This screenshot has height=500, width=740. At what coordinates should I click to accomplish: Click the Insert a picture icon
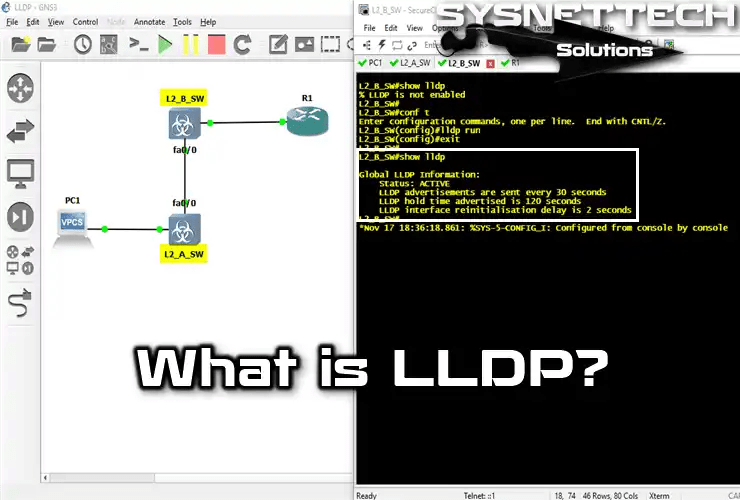[304, 45]
